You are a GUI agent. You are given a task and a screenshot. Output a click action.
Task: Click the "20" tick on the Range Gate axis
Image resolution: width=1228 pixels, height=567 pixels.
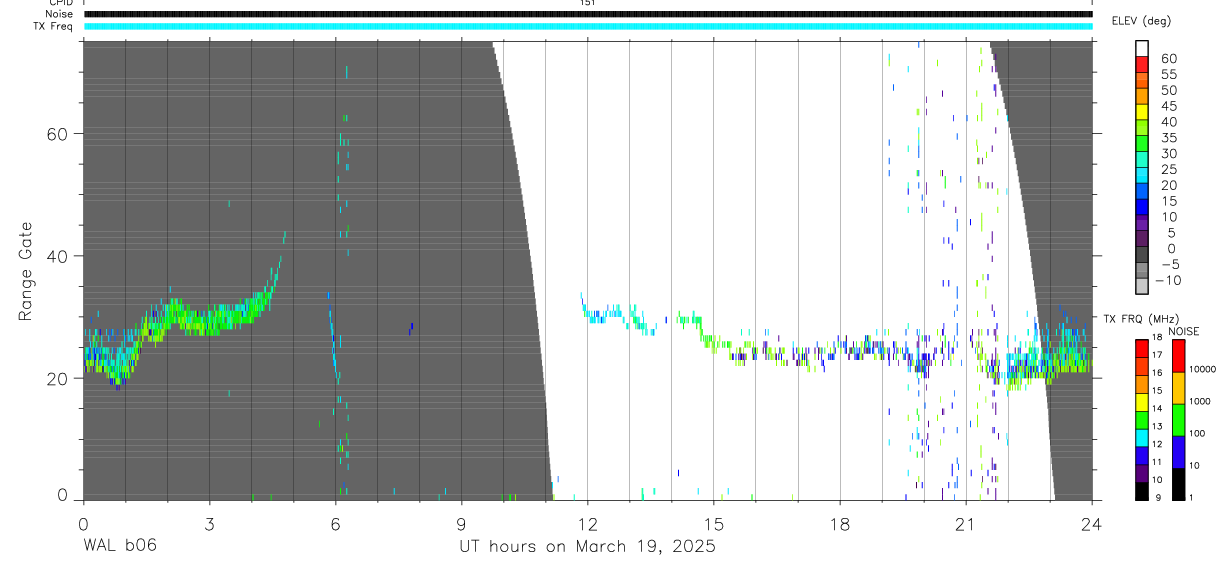click(x=59, y=379)
